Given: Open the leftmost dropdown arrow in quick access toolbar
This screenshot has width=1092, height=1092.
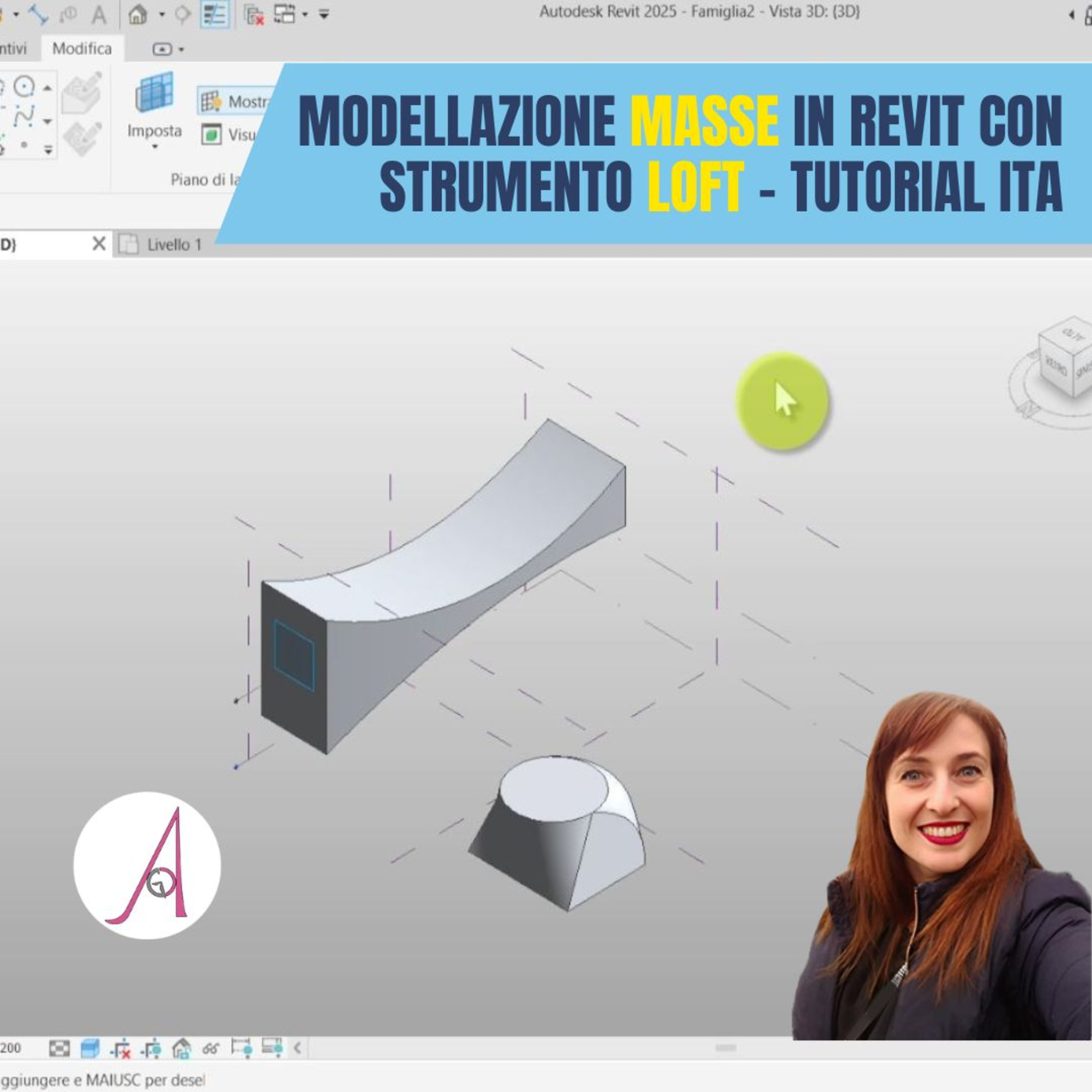Looking at the screenshot, I should (x=16, y=14).
